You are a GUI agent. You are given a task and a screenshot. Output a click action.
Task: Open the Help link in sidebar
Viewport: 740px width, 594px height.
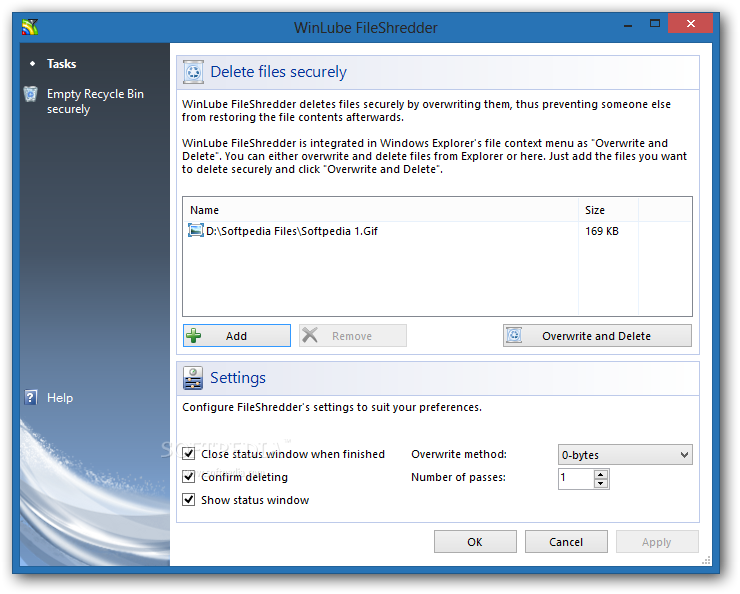pos(60,398)
